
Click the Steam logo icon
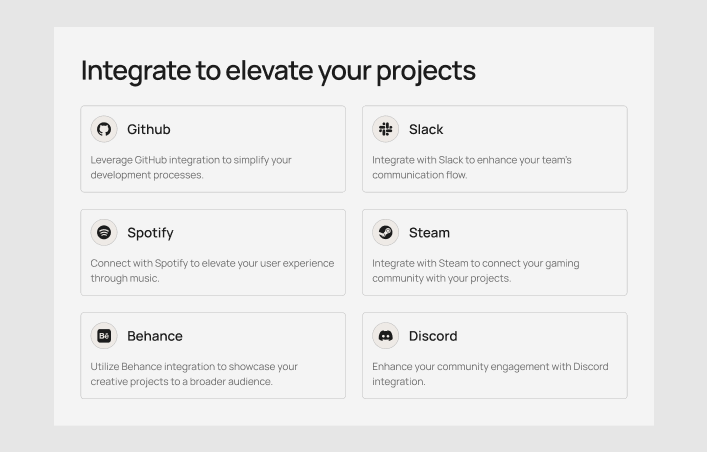coord(385,232)
